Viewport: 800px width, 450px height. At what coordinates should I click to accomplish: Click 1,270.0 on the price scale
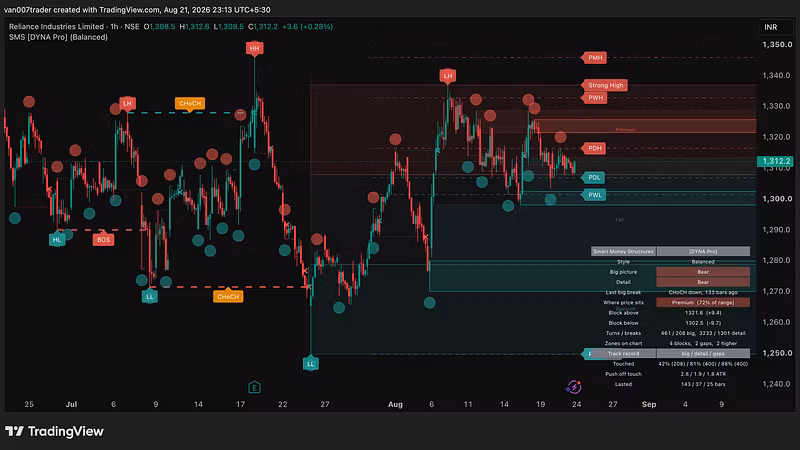point(777,291)
